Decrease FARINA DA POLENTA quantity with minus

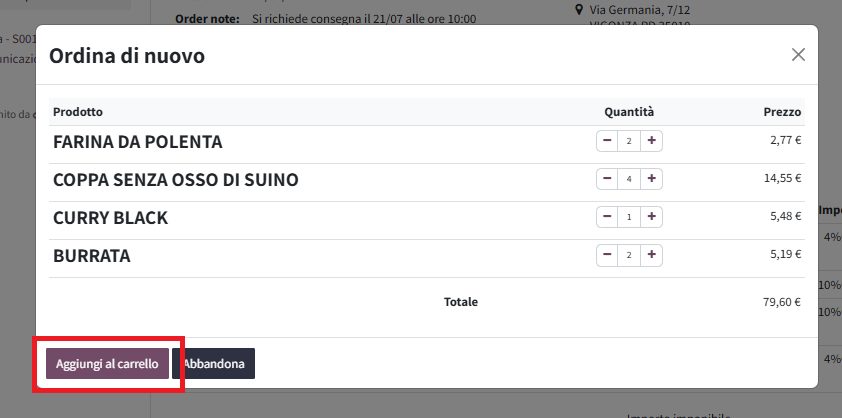click(607, 141)
